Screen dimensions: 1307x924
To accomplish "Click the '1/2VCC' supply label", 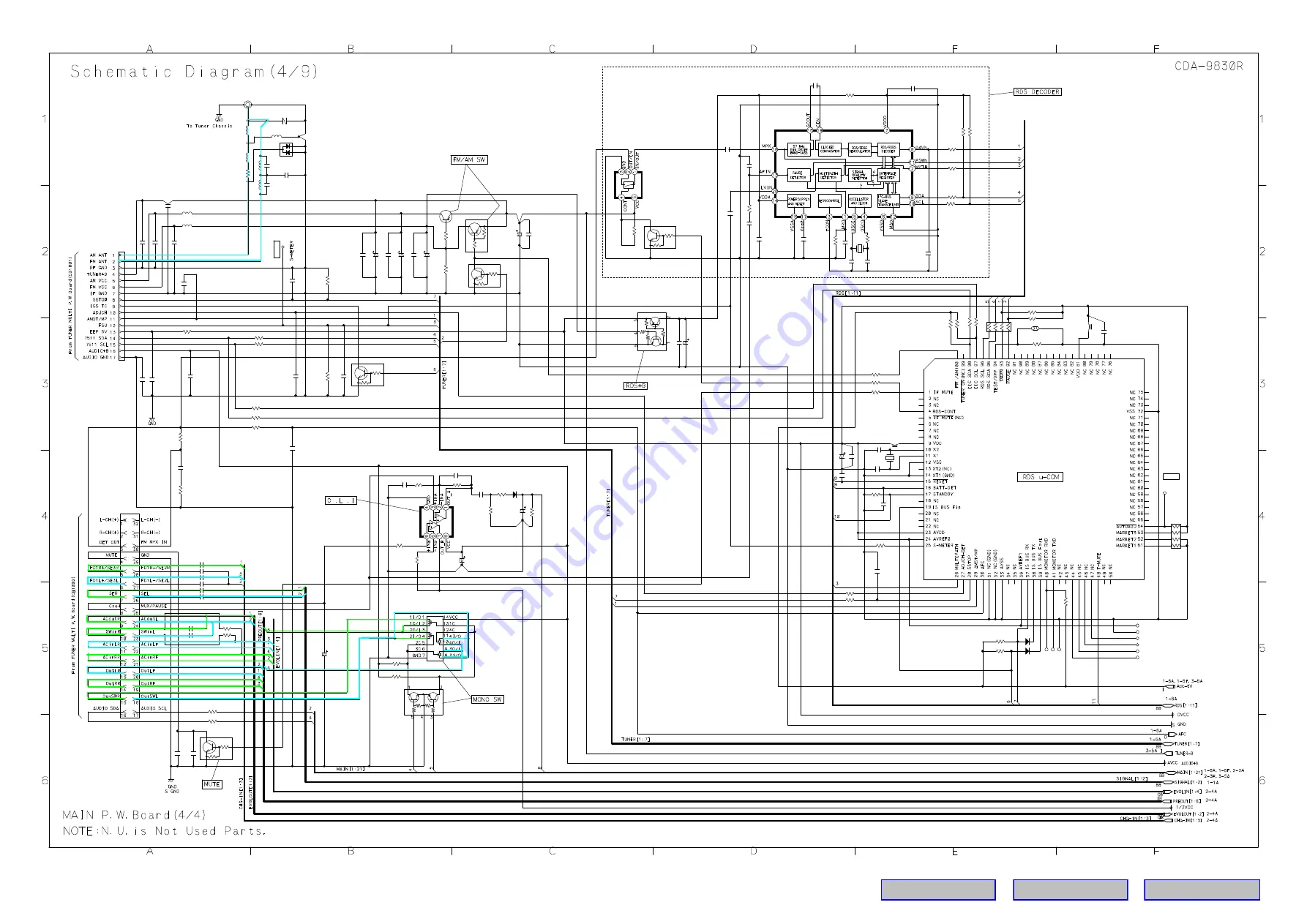I will 1184,808.
